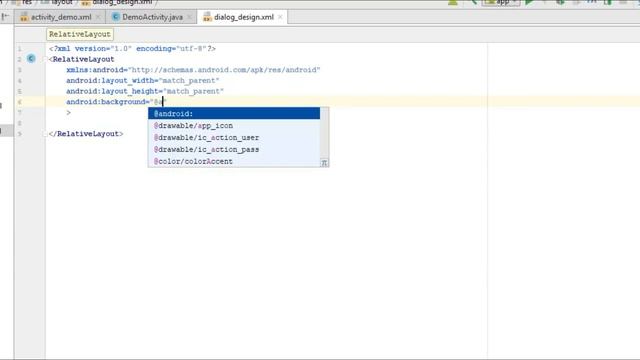Click the opening <RelativeLayout tag text

(x=82, y=59)
